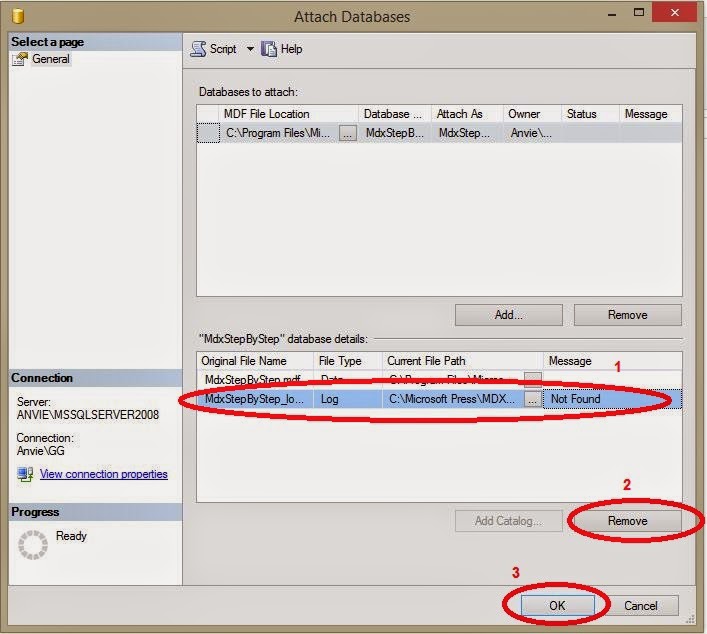
Task: Select the General page
Action: pyautogui.click(x=50, y=59)
